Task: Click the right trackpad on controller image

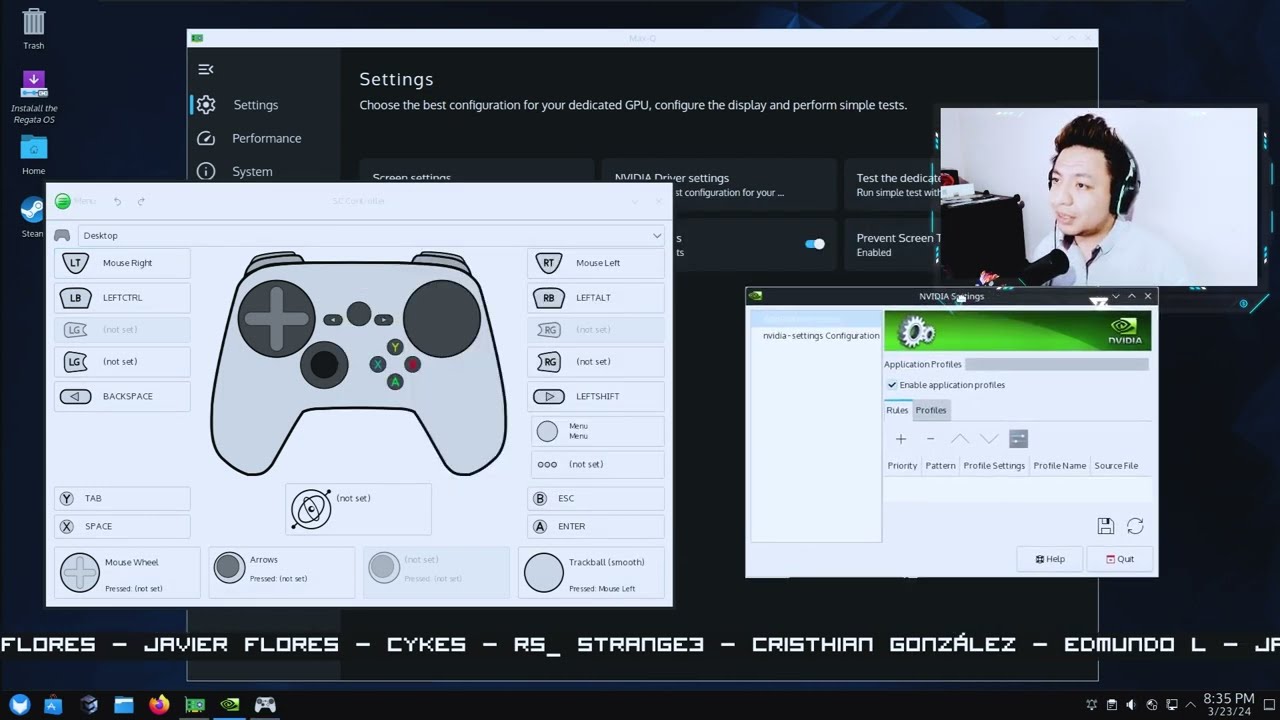Action: coord(442,319)
